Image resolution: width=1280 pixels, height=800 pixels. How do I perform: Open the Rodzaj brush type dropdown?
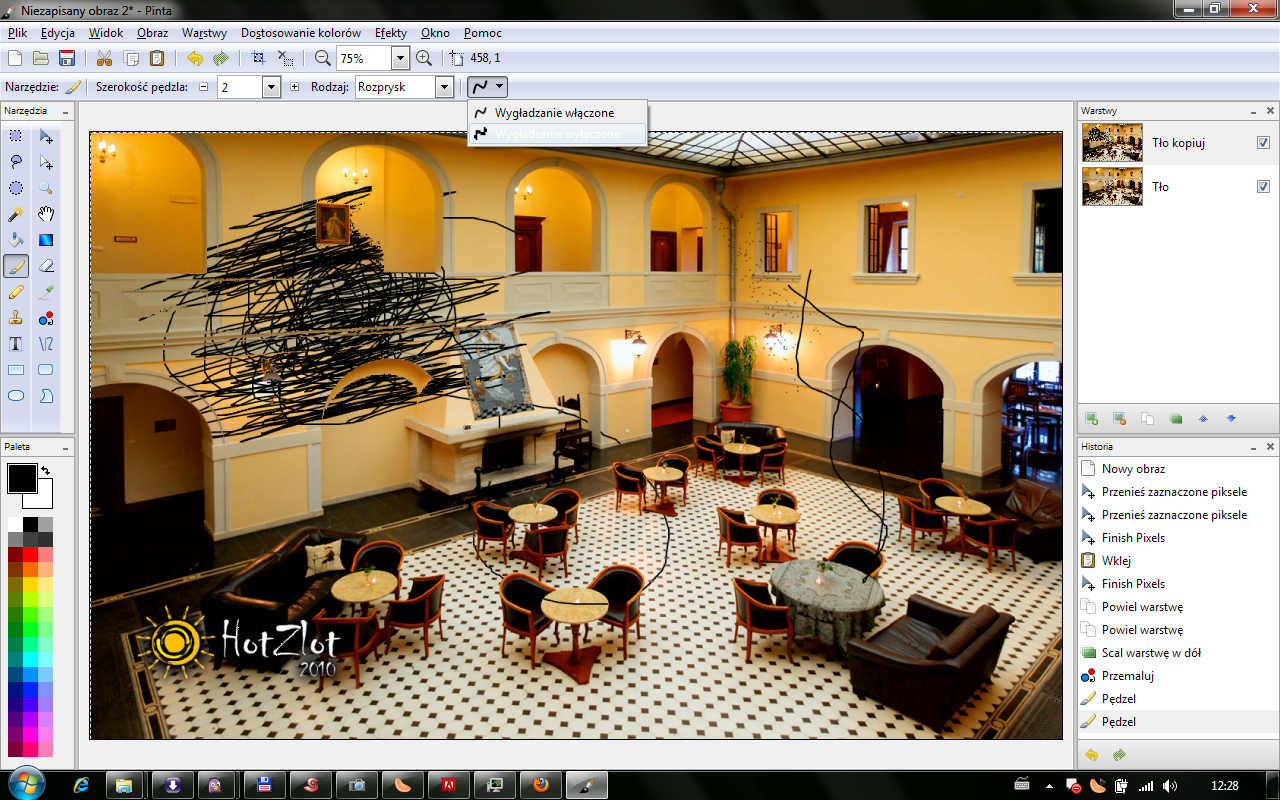pos(444,87)
